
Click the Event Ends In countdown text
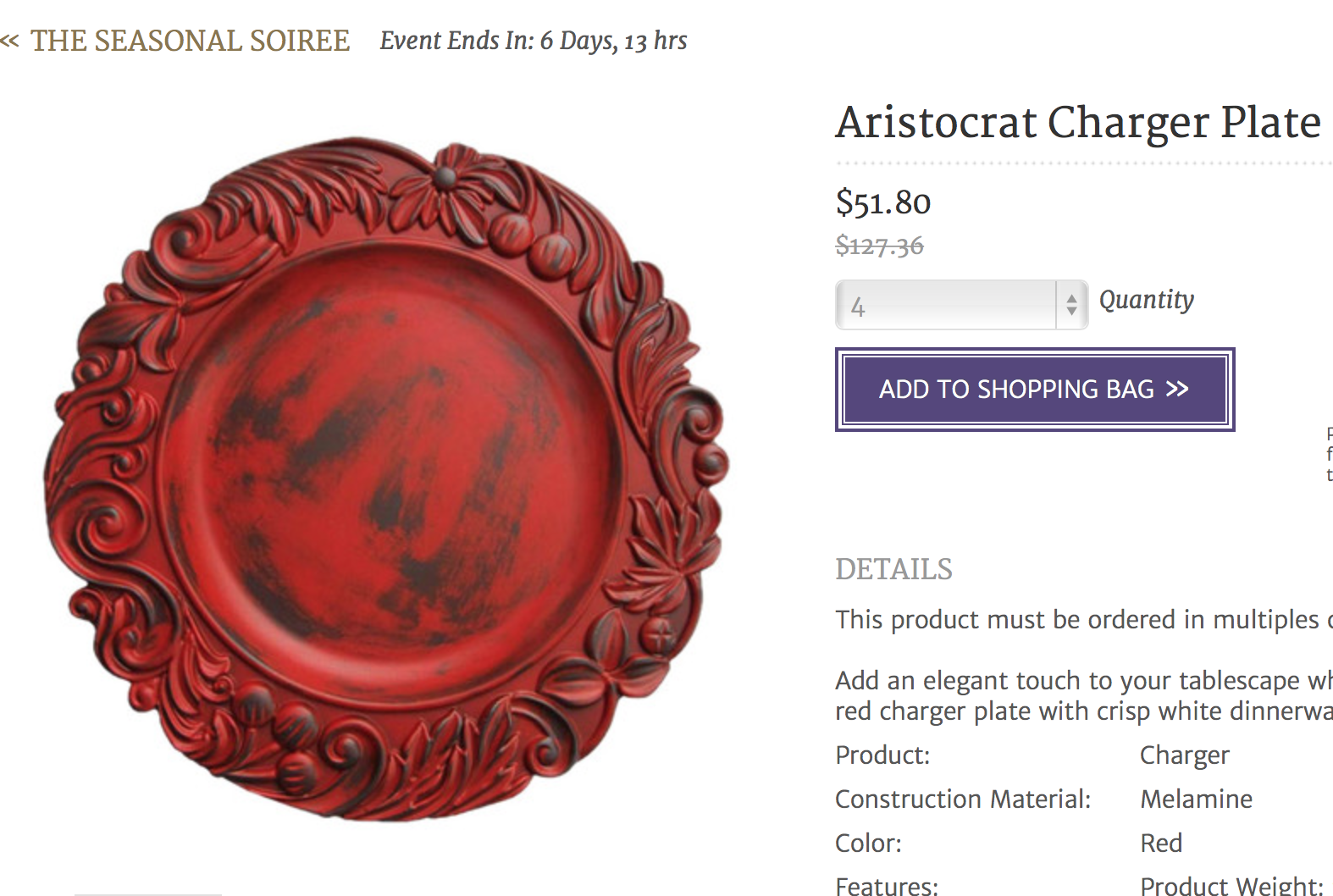[x=534, y=41]
